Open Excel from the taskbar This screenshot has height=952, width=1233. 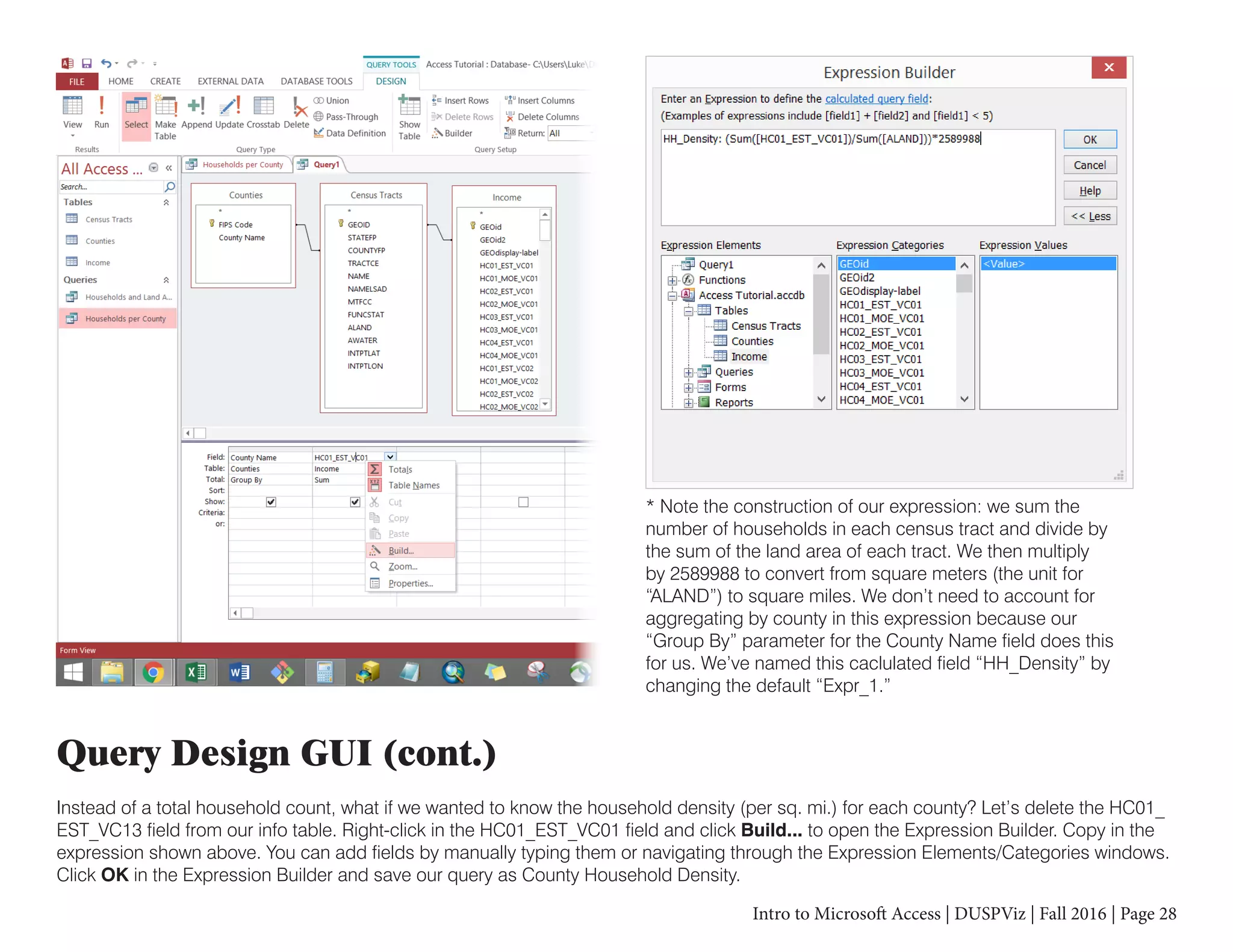[x=196, y=672]
